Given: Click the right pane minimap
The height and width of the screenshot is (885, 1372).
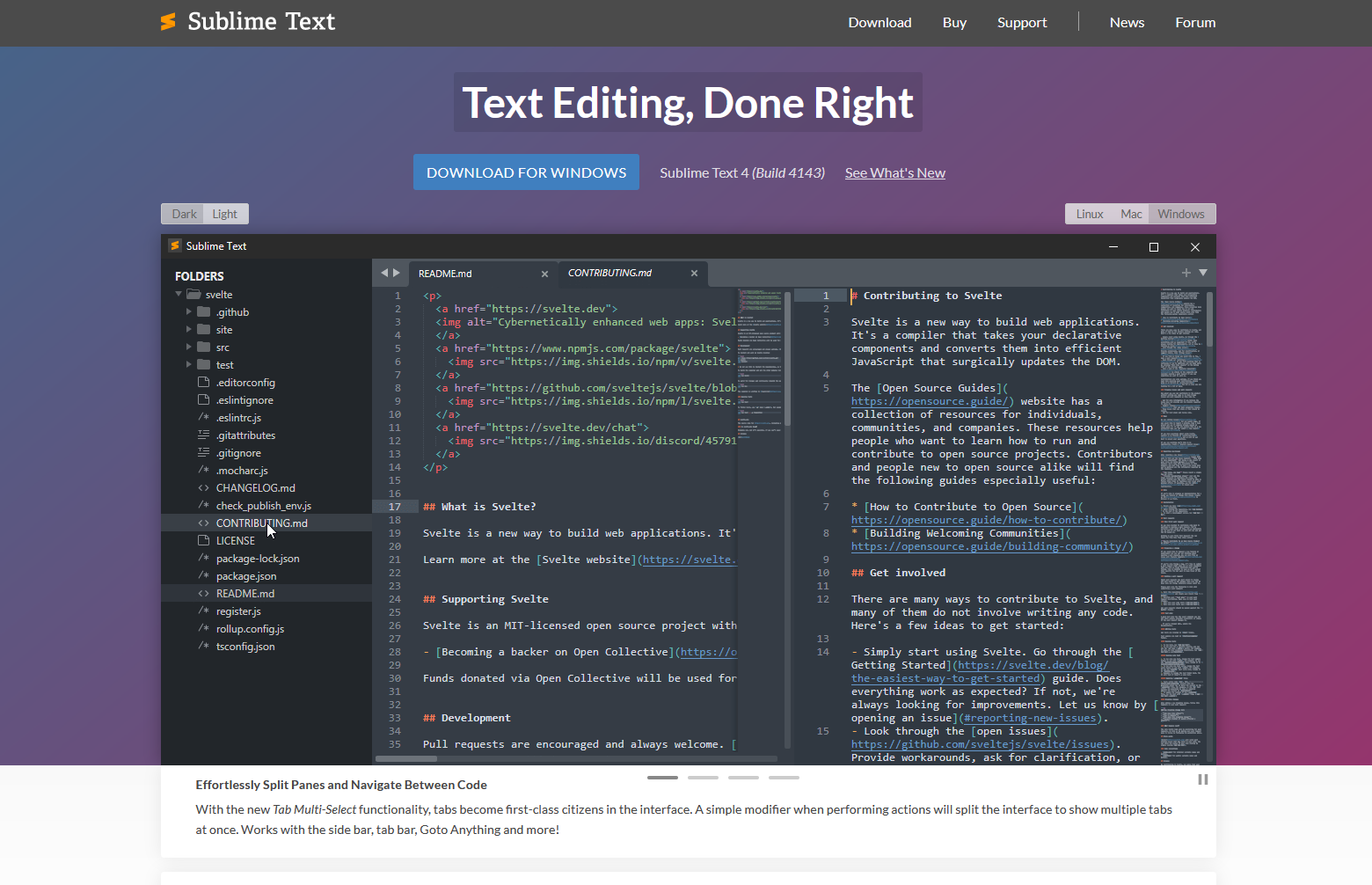Looking at the screenshot, I should click(x=1180, y=525).
